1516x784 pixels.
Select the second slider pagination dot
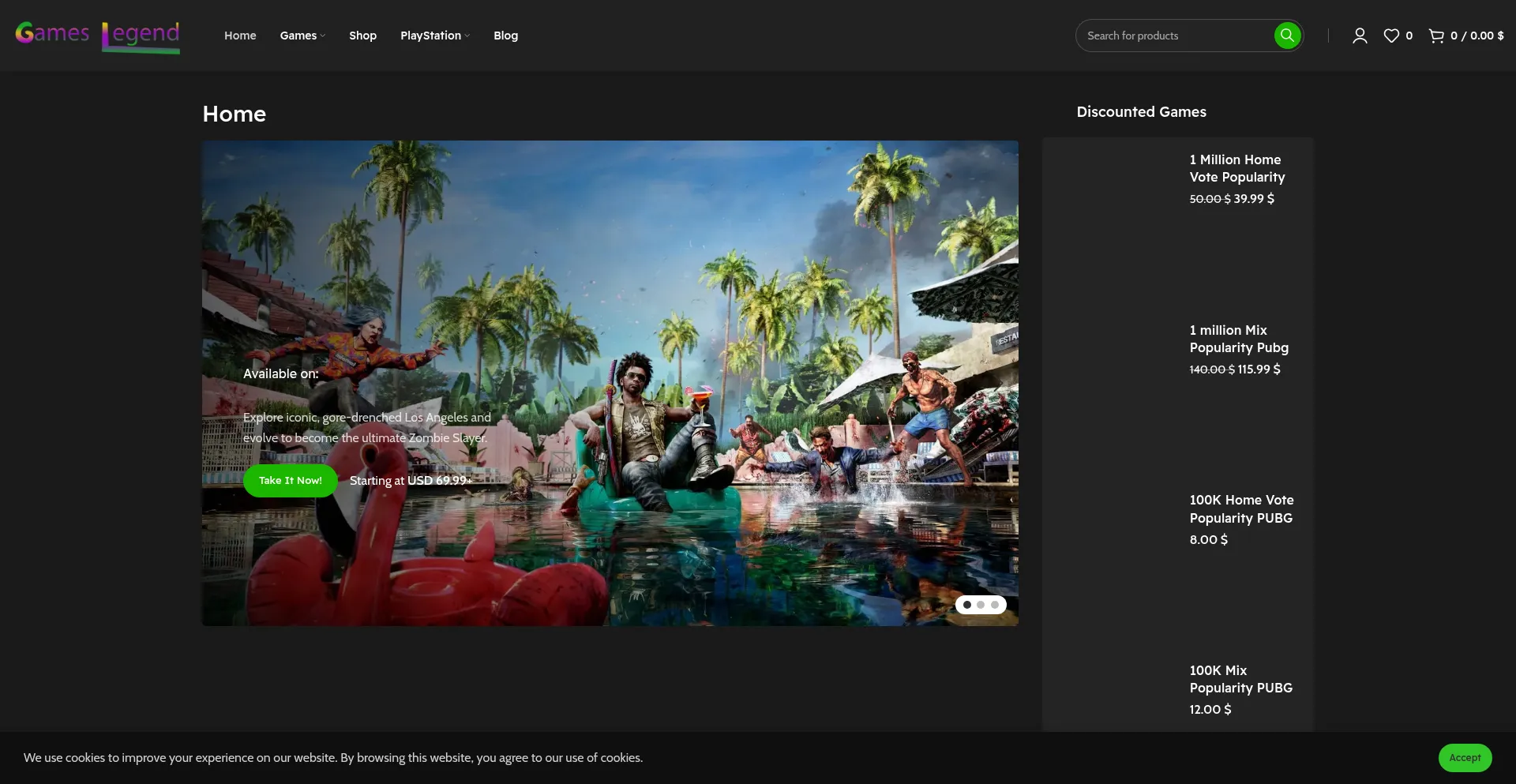981,605
